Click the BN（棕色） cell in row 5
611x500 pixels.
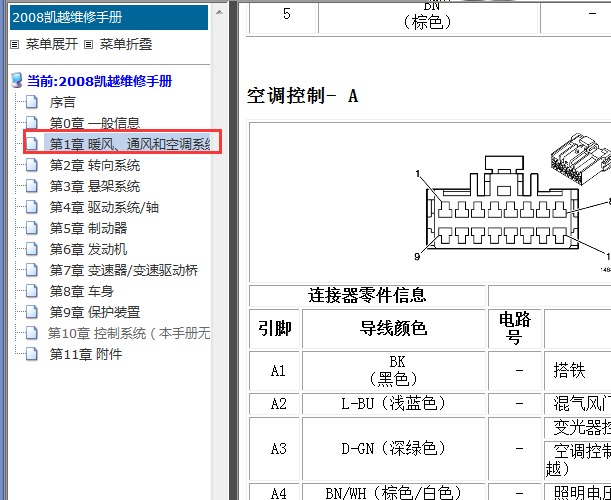tap(429, 18)
